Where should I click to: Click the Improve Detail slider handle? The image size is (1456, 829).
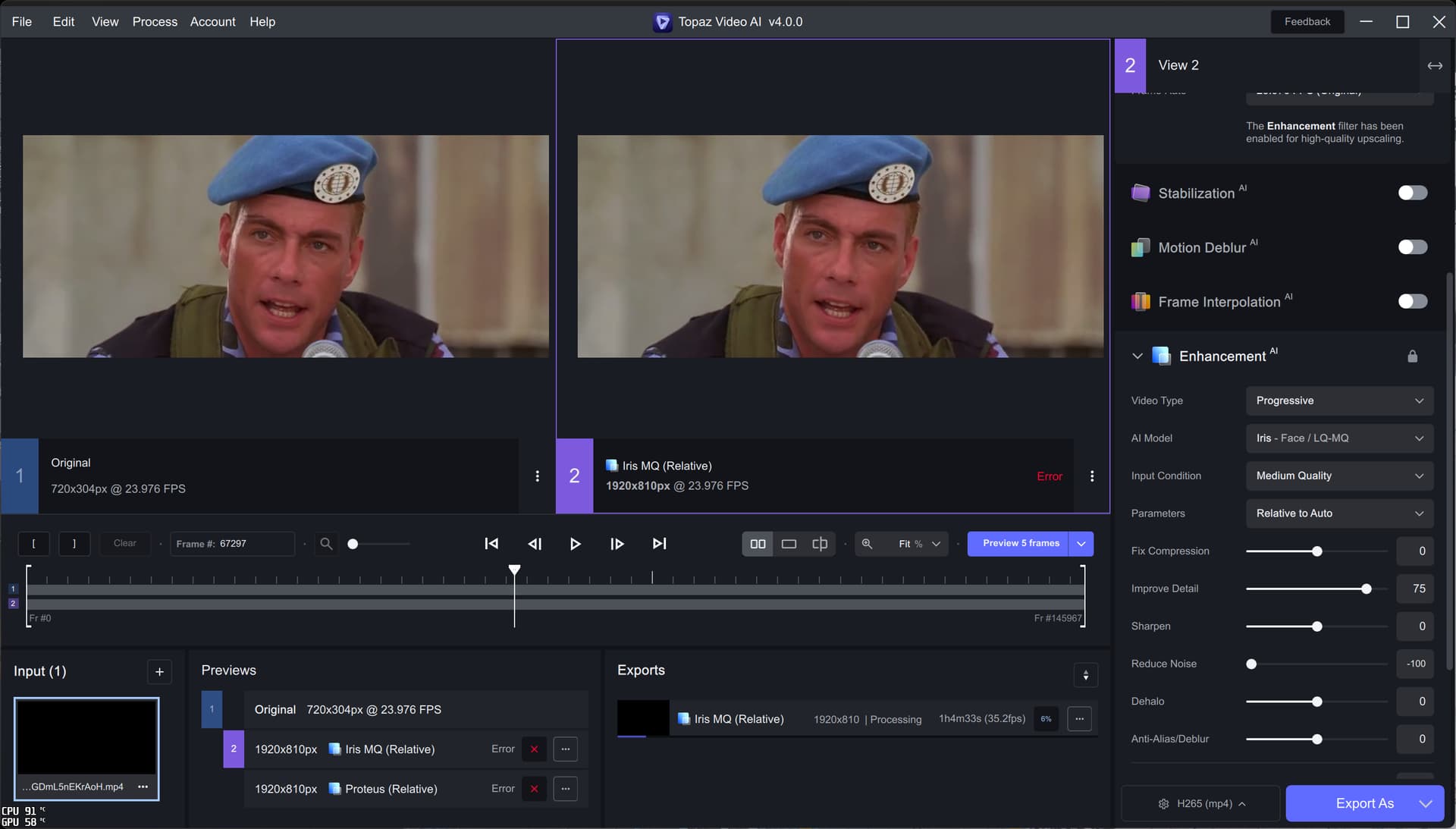click(1366, 589)
